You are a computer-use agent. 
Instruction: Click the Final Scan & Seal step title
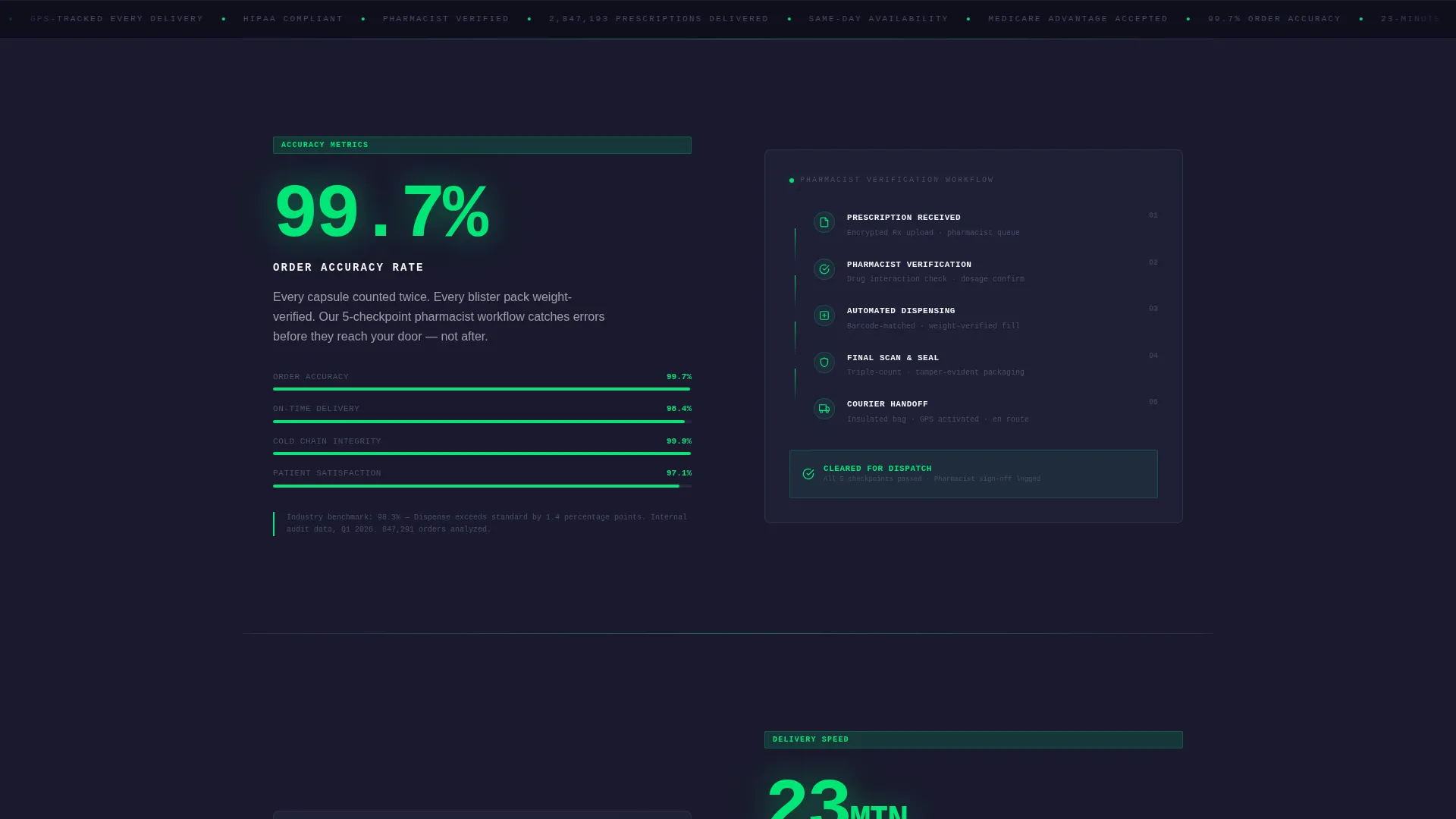click(893, 358)
